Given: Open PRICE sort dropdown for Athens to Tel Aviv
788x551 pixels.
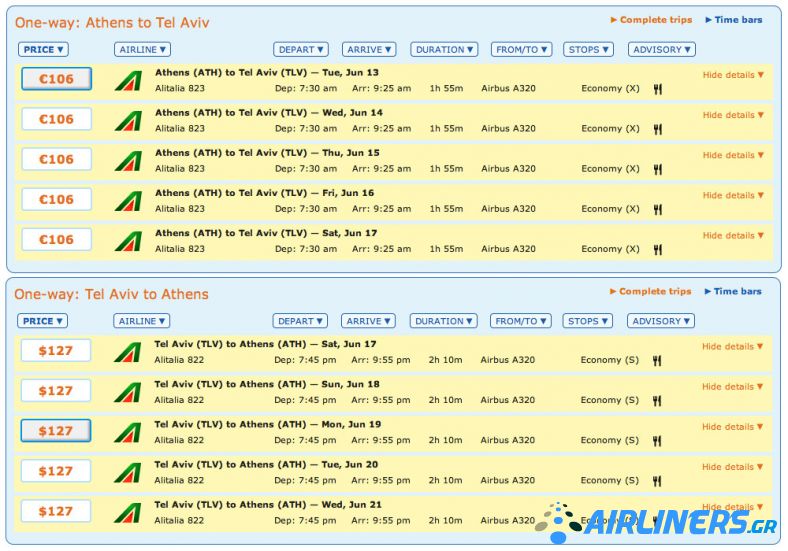Looking at the screenshot, I should pyautogui.click(x=43, y=49).
